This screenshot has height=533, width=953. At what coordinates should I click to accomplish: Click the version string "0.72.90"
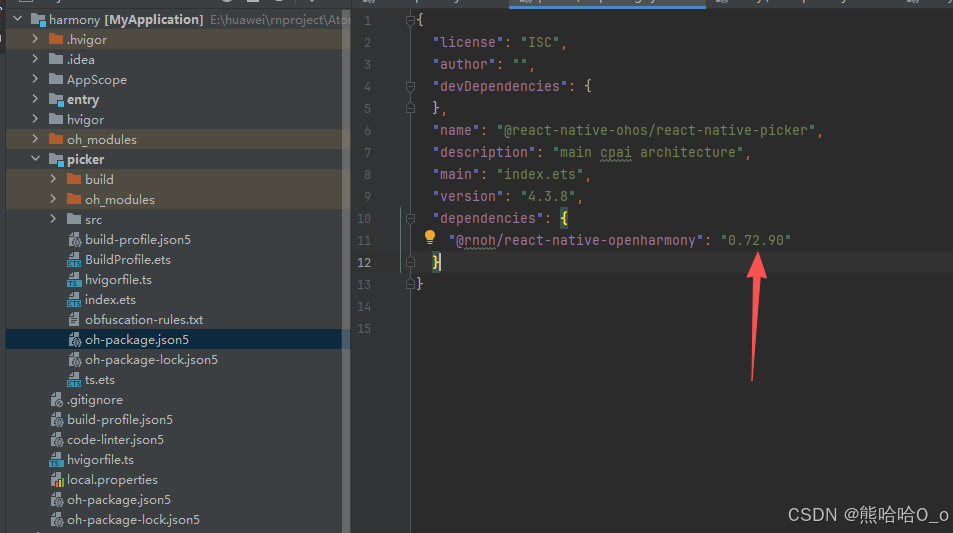click(x=755, y=240)
